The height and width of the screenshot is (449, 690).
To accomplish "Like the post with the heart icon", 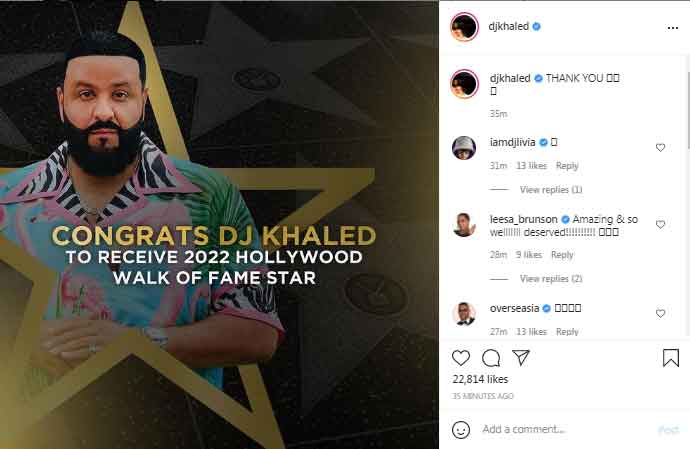I will (461, 358).
